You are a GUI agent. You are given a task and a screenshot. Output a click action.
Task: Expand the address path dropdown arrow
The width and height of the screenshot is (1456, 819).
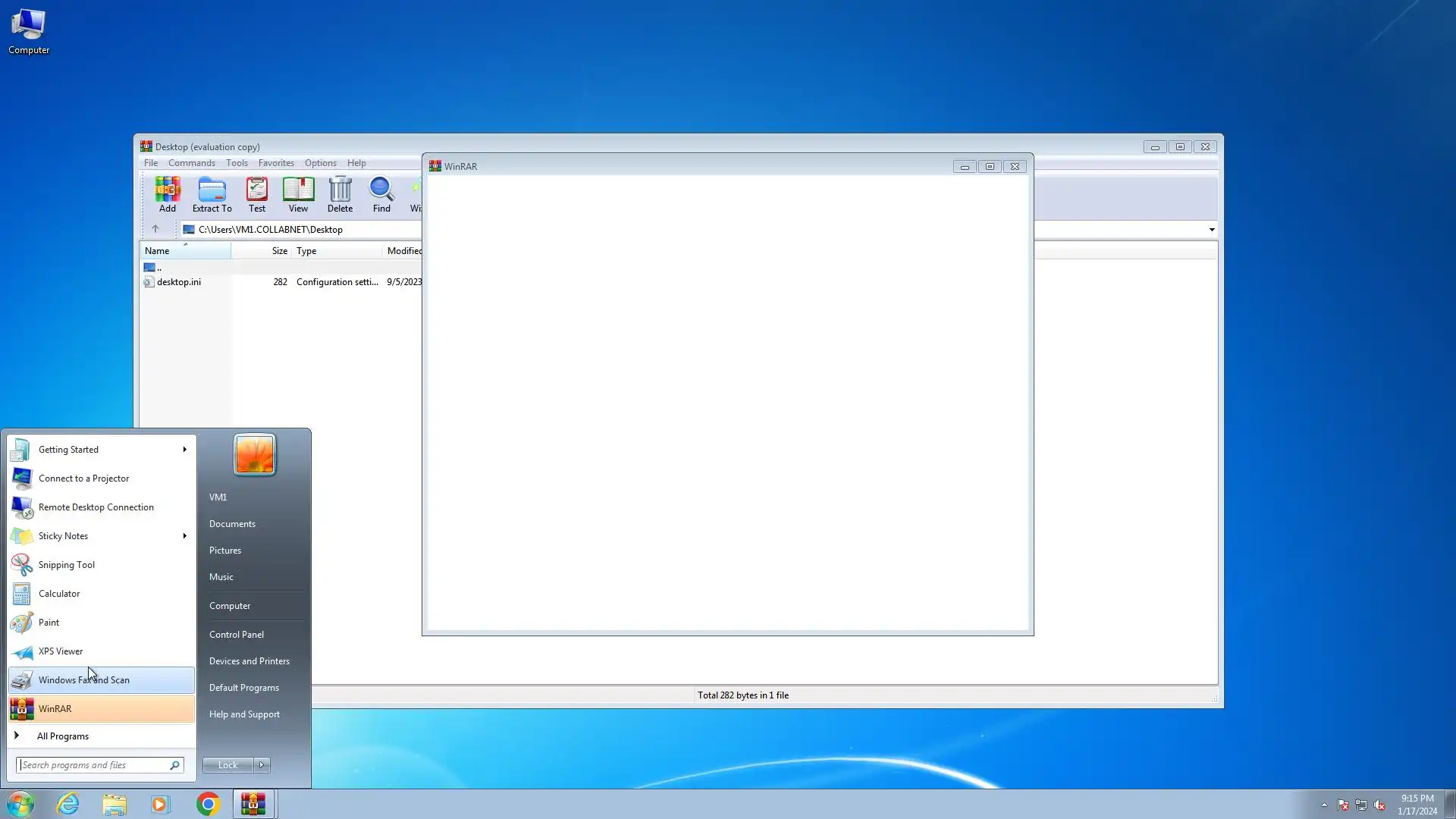[1211, 230]
